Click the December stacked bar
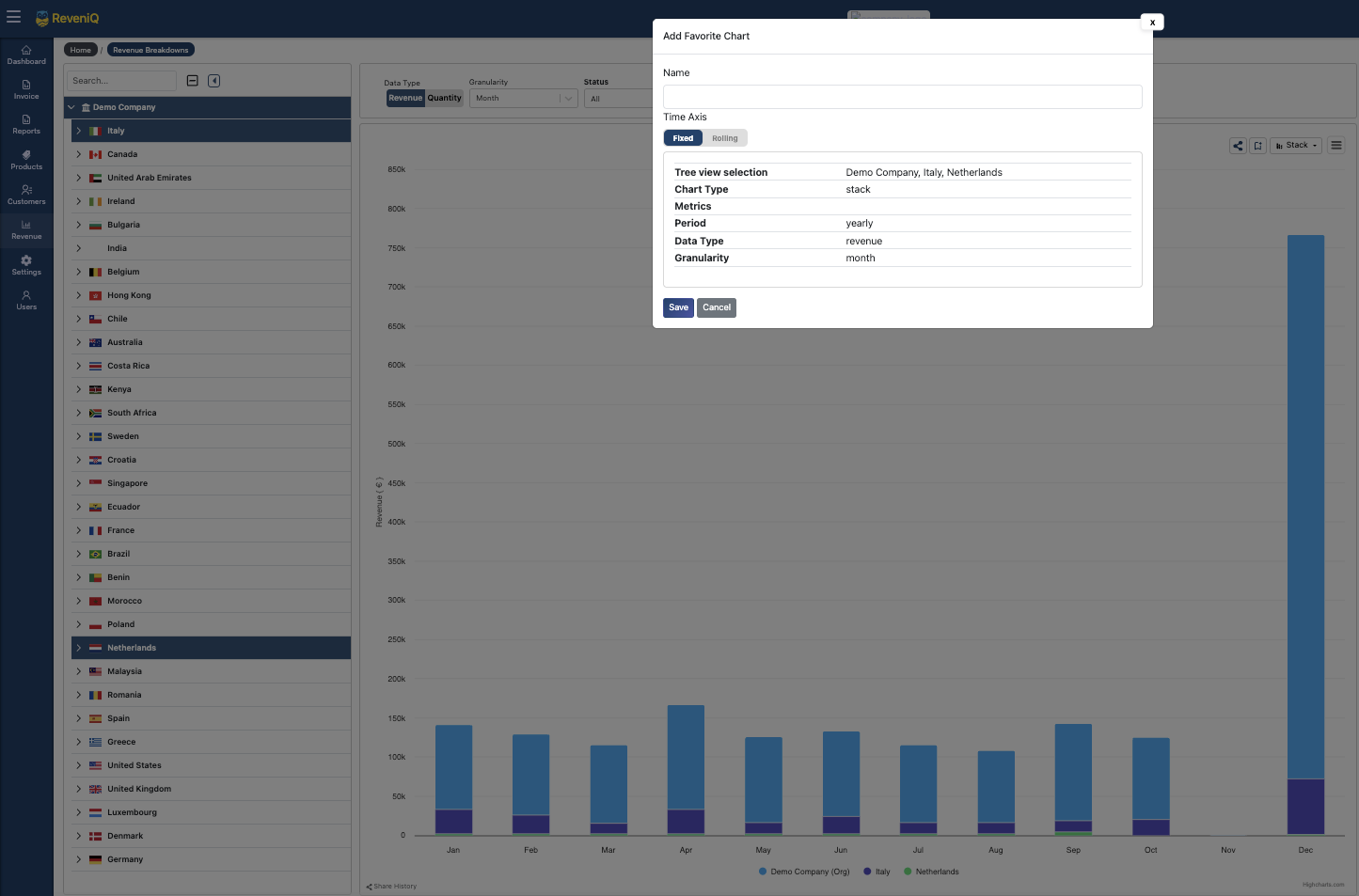Viewport: 1359px width, 896px height. coord(1305,534)
